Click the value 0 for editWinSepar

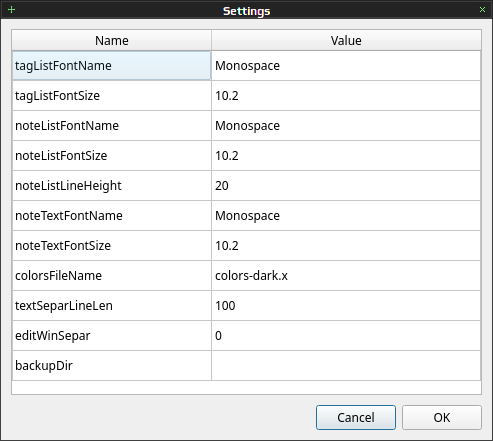click(x=346, y=336)
